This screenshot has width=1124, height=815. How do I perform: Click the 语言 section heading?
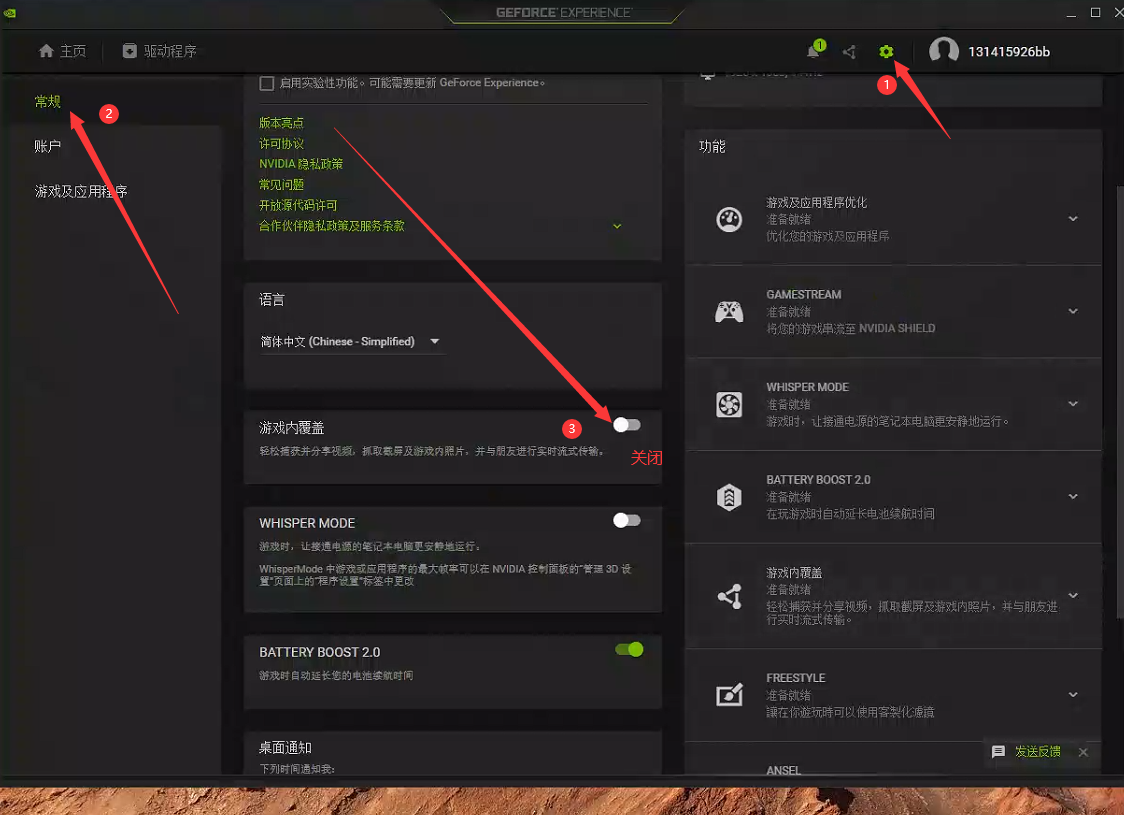click(x=272, y=300)
